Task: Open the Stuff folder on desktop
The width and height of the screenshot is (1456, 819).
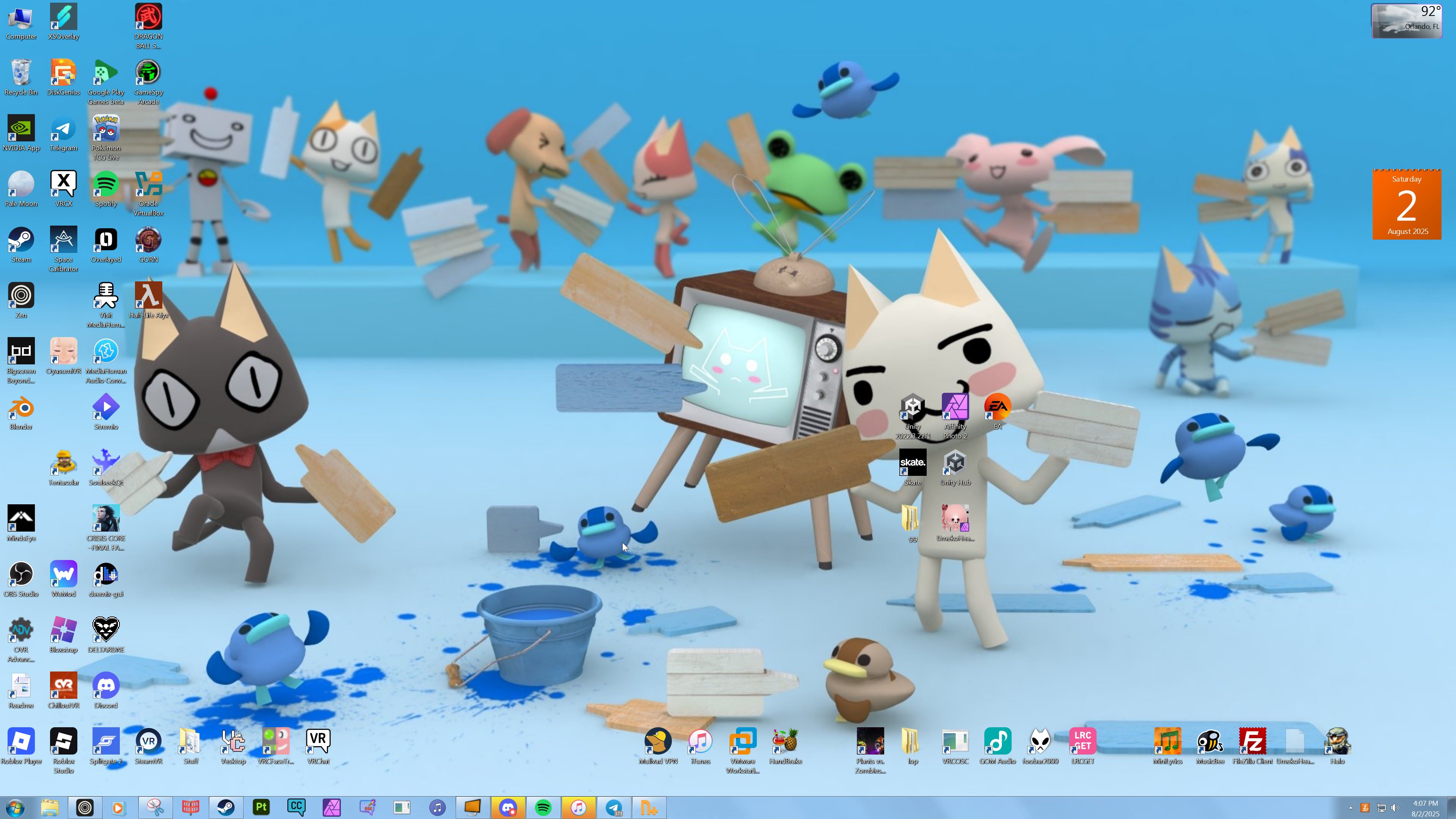Action: 190,746
